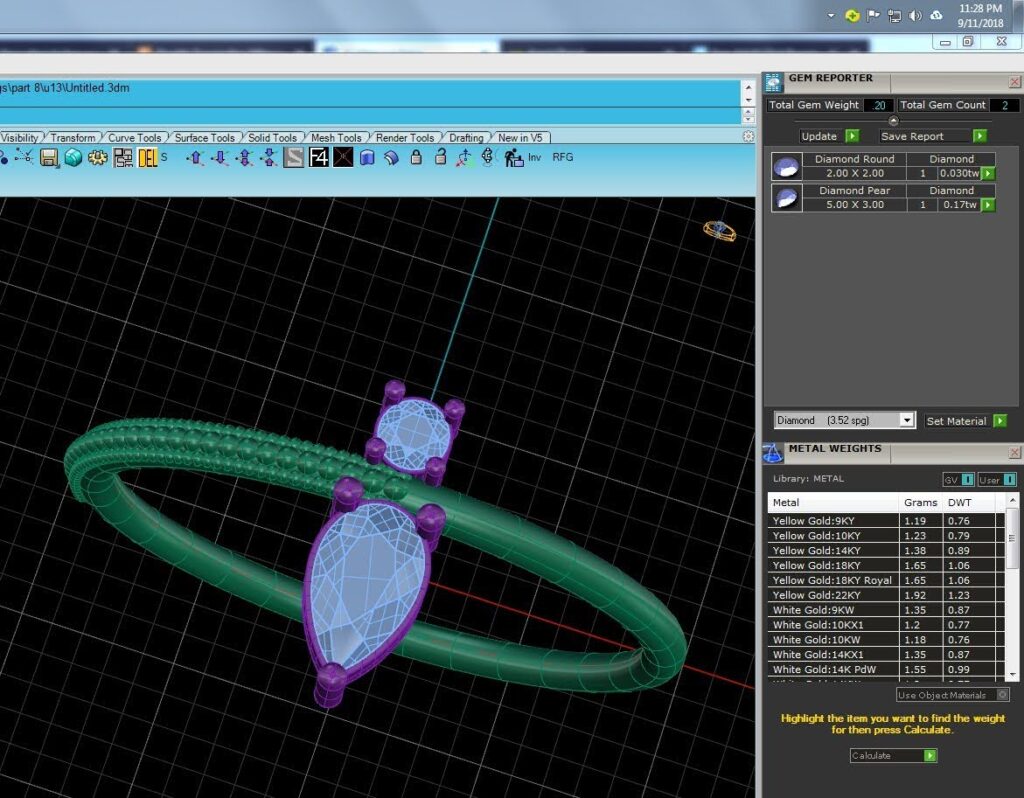Viewport: 1024px width, 798px height.
Task: Click the open padlock Unlock icon
Action: pyautogui.click(x=441, y=157)
